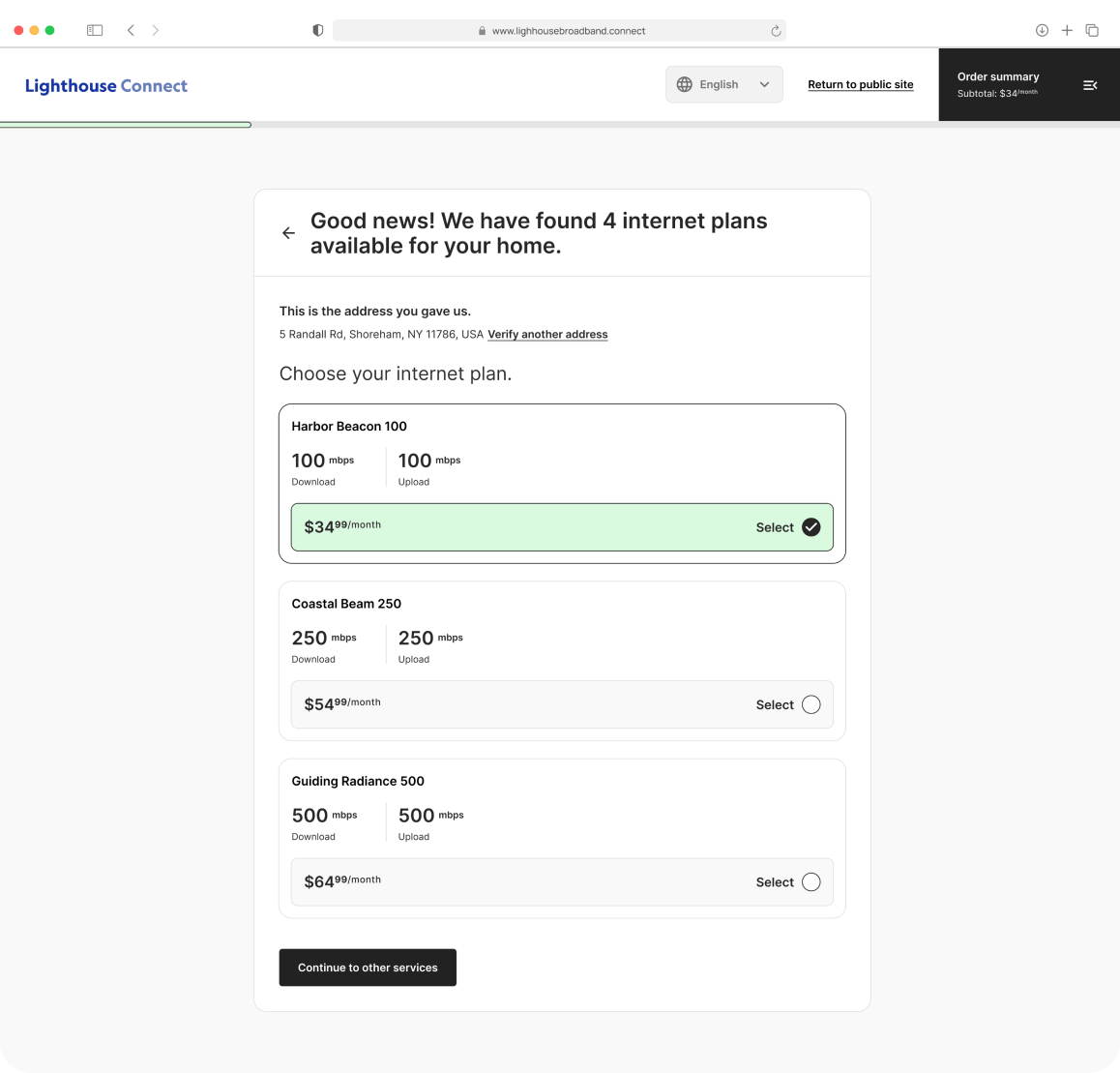Click the browser forward chevron
1120x1073 pixels.
pyautogui.click(x=156, y=31)
